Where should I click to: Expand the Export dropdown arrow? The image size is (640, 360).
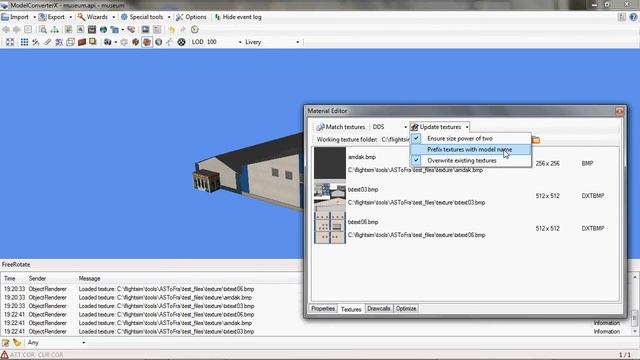click(x=70, y=17)
